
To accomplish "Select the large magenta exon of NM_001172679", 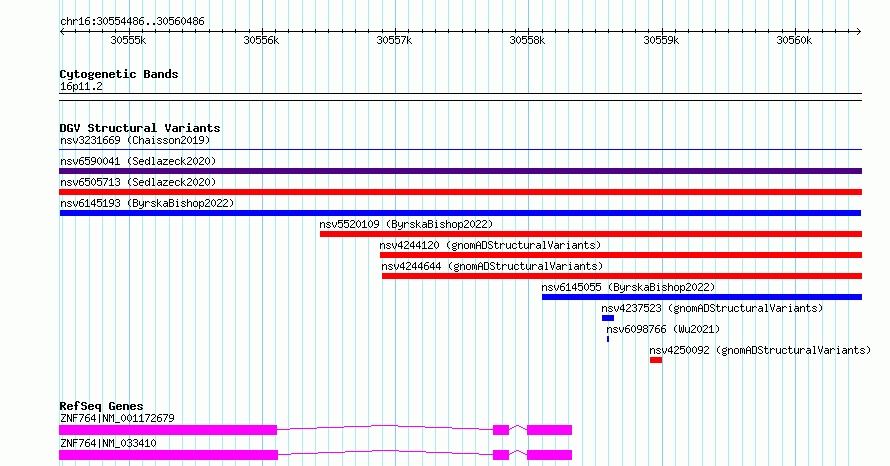I will [x=168, y=430].
